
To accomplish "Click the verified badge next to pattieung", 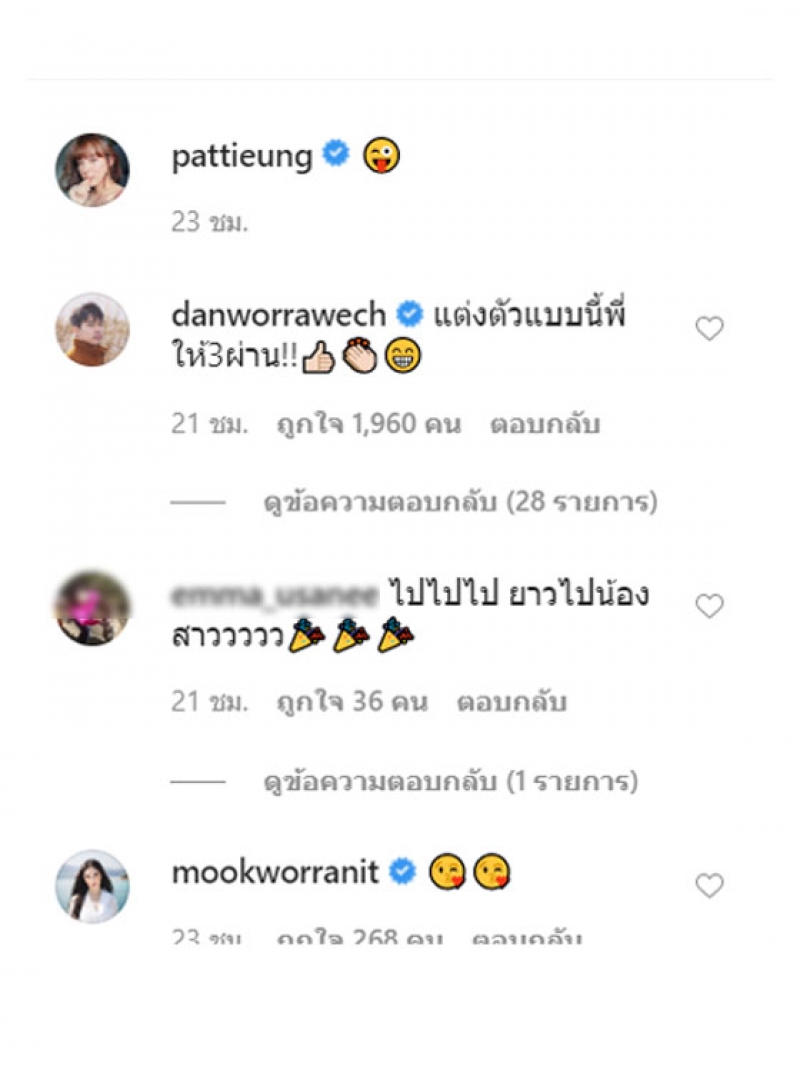I will click(x=336, y=153).
